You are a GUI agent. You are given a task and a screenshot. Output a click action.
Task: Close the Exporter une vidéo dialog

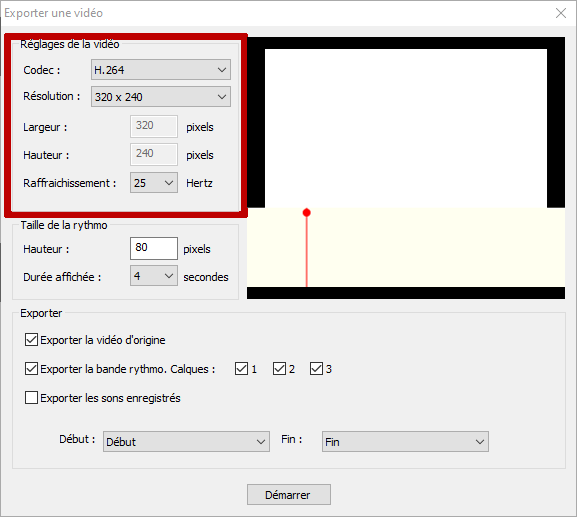coord(561,13)
